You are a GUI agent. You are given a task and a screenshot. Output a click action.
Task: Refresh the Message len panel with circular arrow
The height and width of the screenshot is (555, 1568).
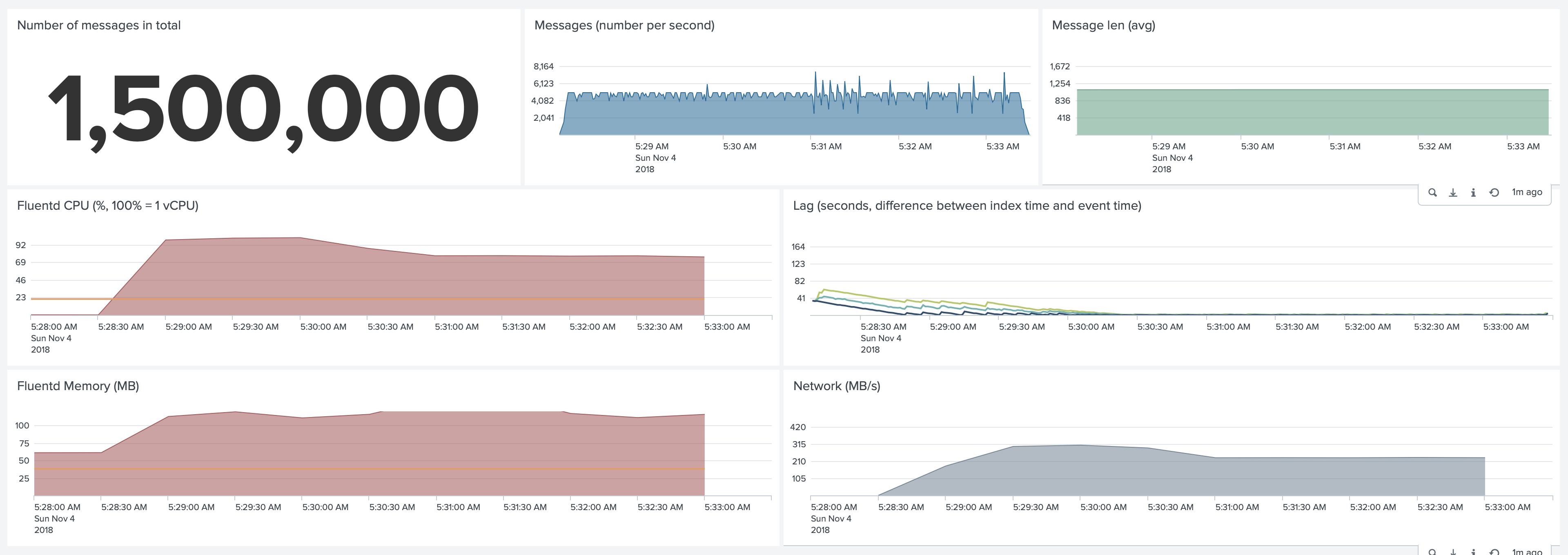pos(1494,192)
